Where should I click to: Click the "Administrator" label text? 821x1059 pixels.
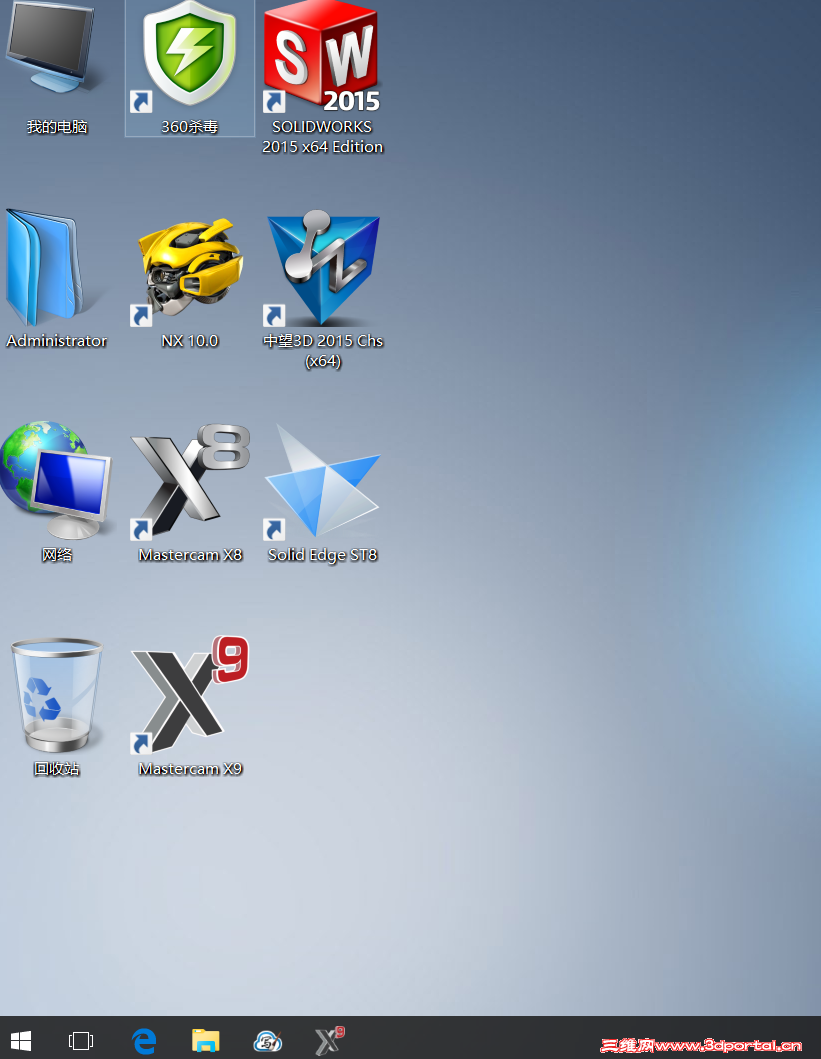pos(57,341)
